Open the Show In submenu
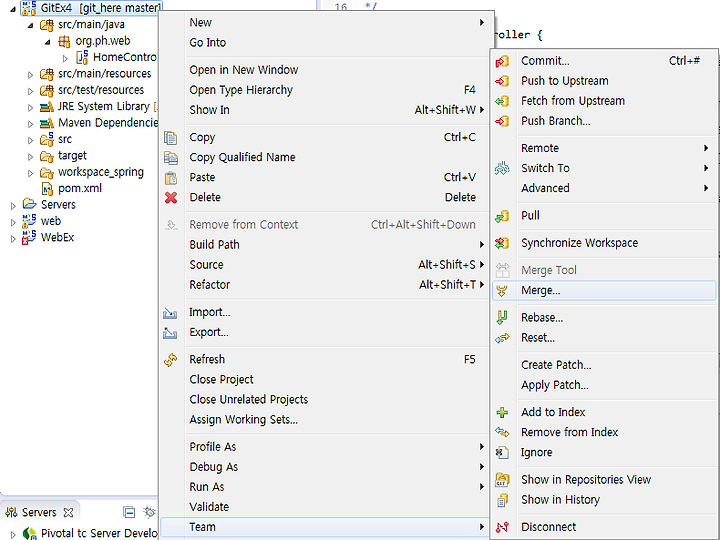Viewport: 720px width, 540px height. pyautogui.click(x=324, y=110)
